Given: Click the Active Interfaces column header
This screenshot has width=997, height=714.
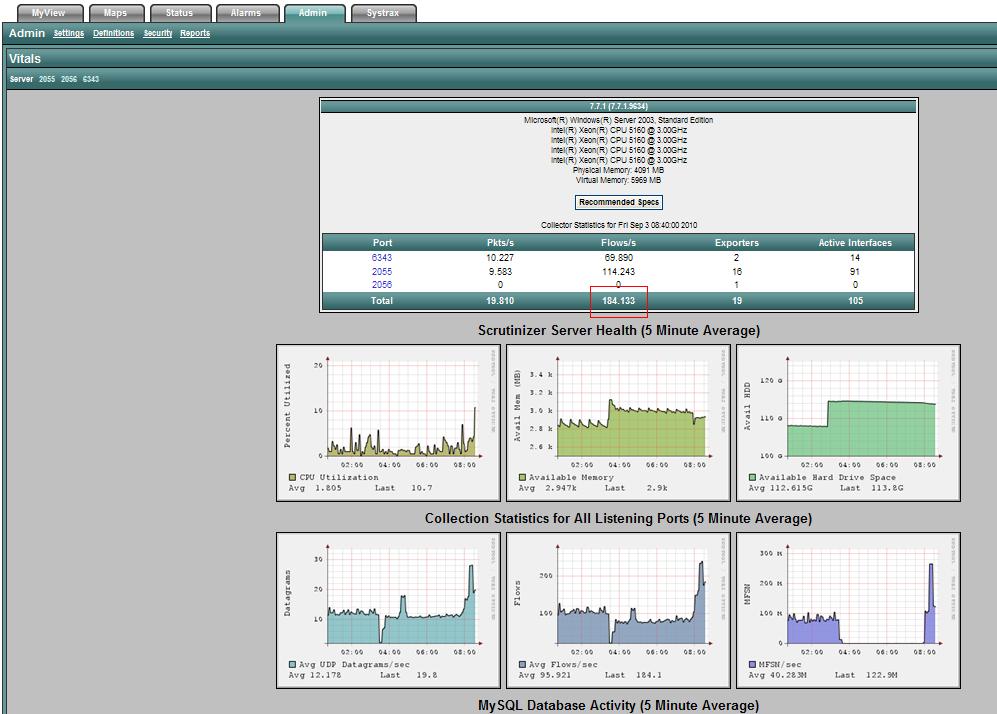Looking at the screenshot, I should (855, 243).
